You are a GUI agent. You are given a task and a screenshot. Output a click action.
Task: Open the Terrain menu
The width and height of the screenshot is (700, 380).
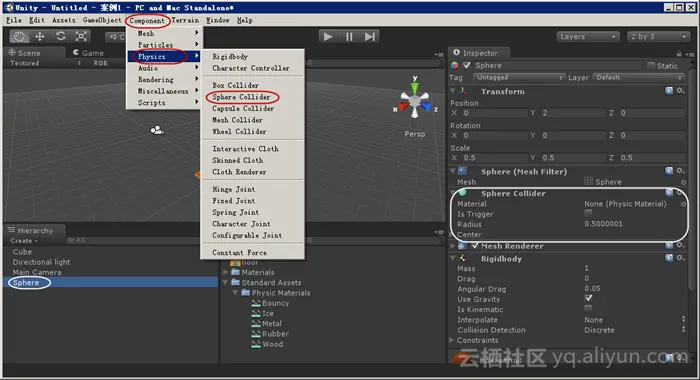click(x=185, y=20)
